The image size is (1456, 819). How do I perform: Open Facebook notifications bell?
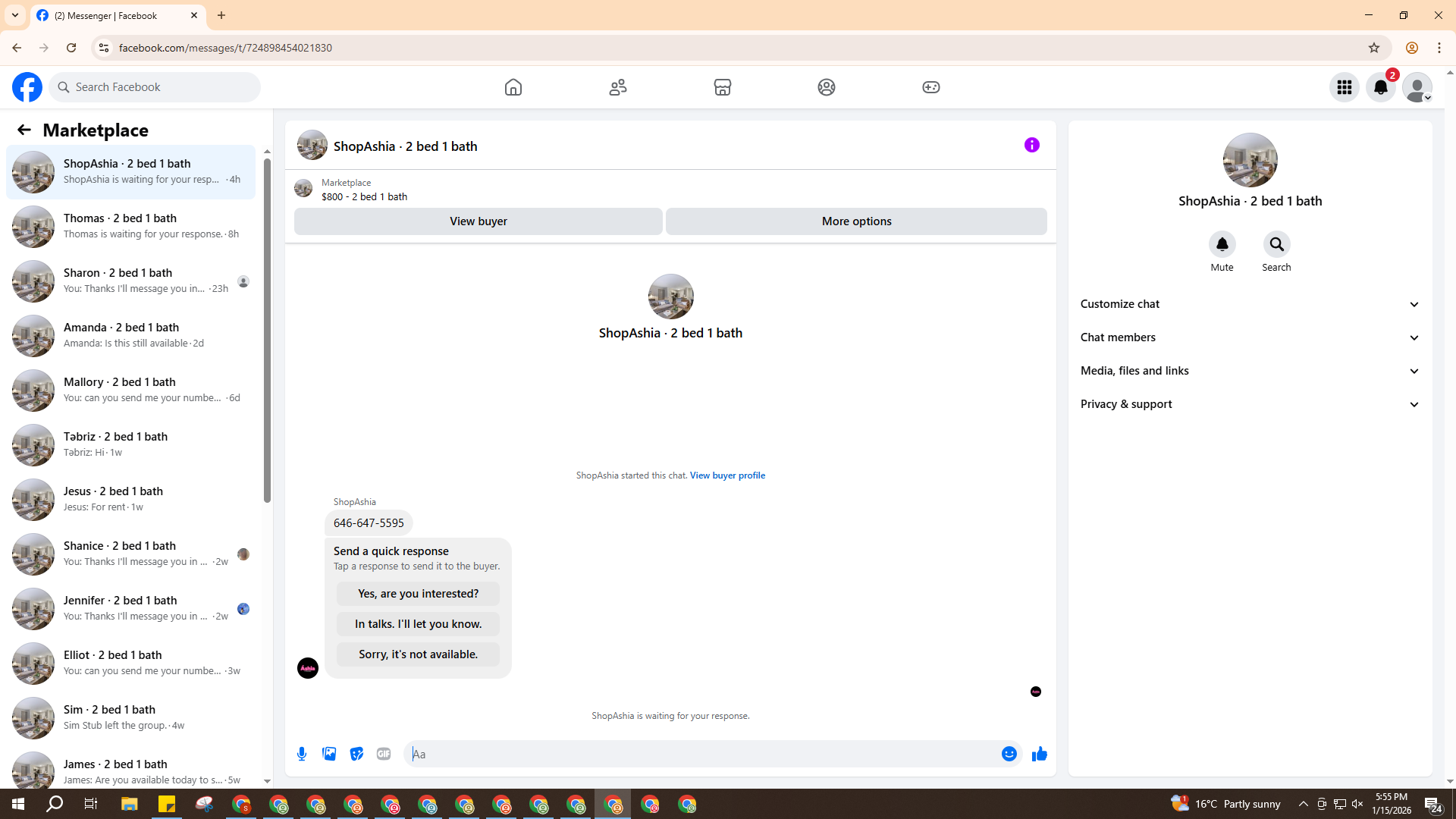click(1380, 87)
